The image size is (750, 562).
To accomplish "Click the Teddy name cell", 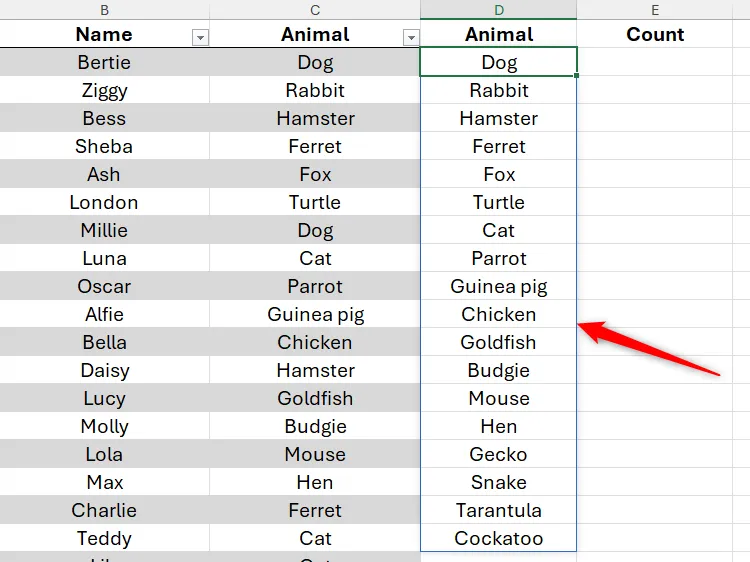I will [104, 538].
